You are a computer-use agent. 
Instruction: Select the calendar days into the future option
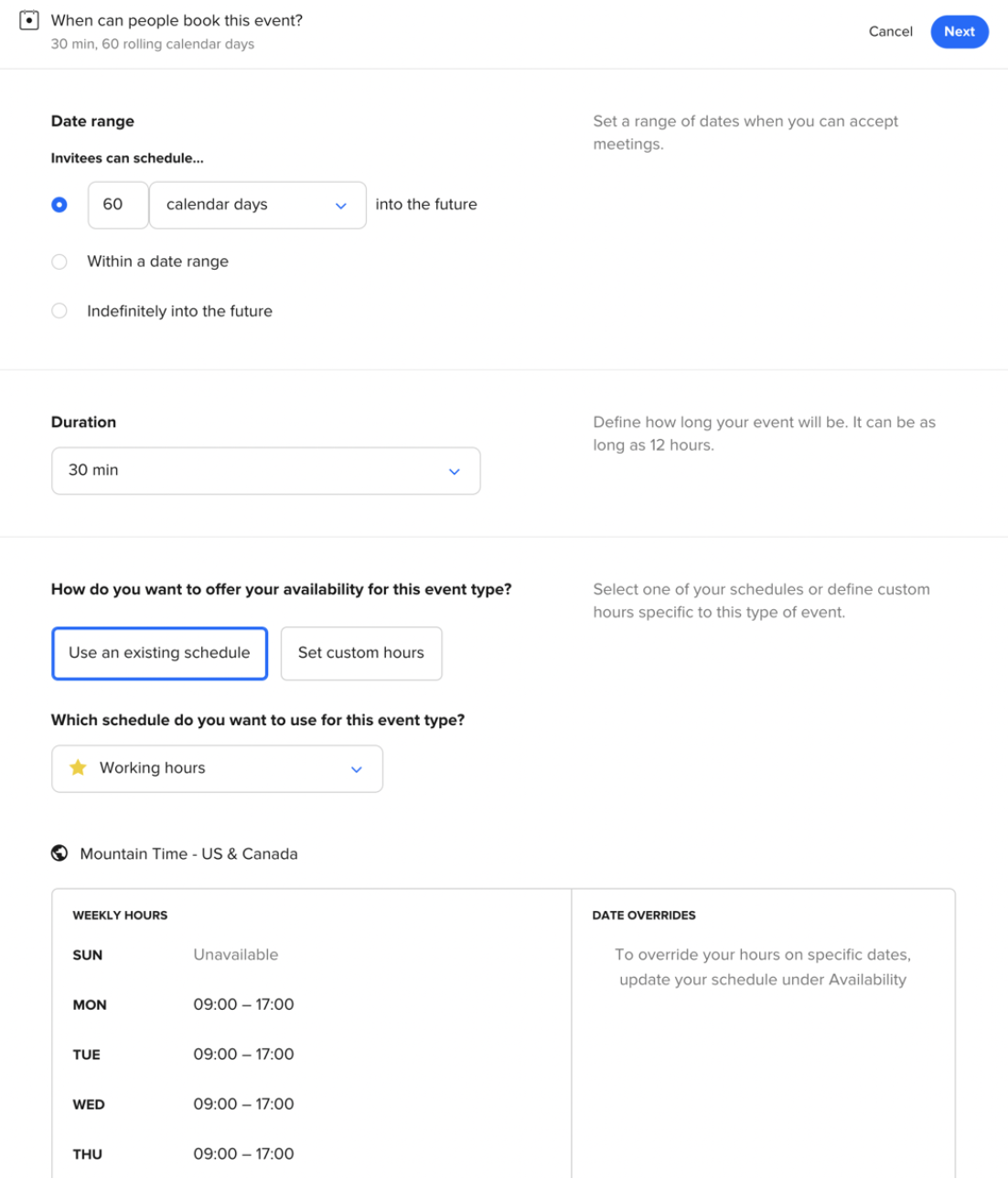[58, 205]
